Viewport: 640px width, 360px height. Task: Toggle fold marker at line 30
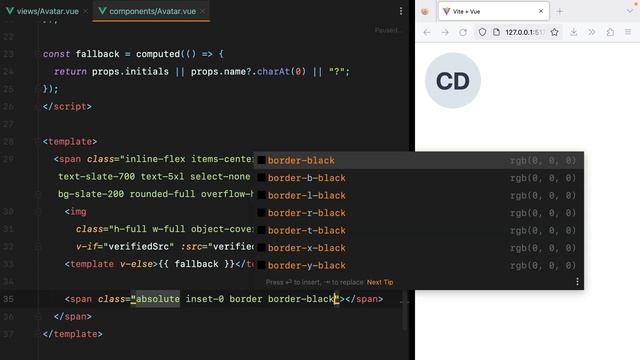(x=38, y=212)
